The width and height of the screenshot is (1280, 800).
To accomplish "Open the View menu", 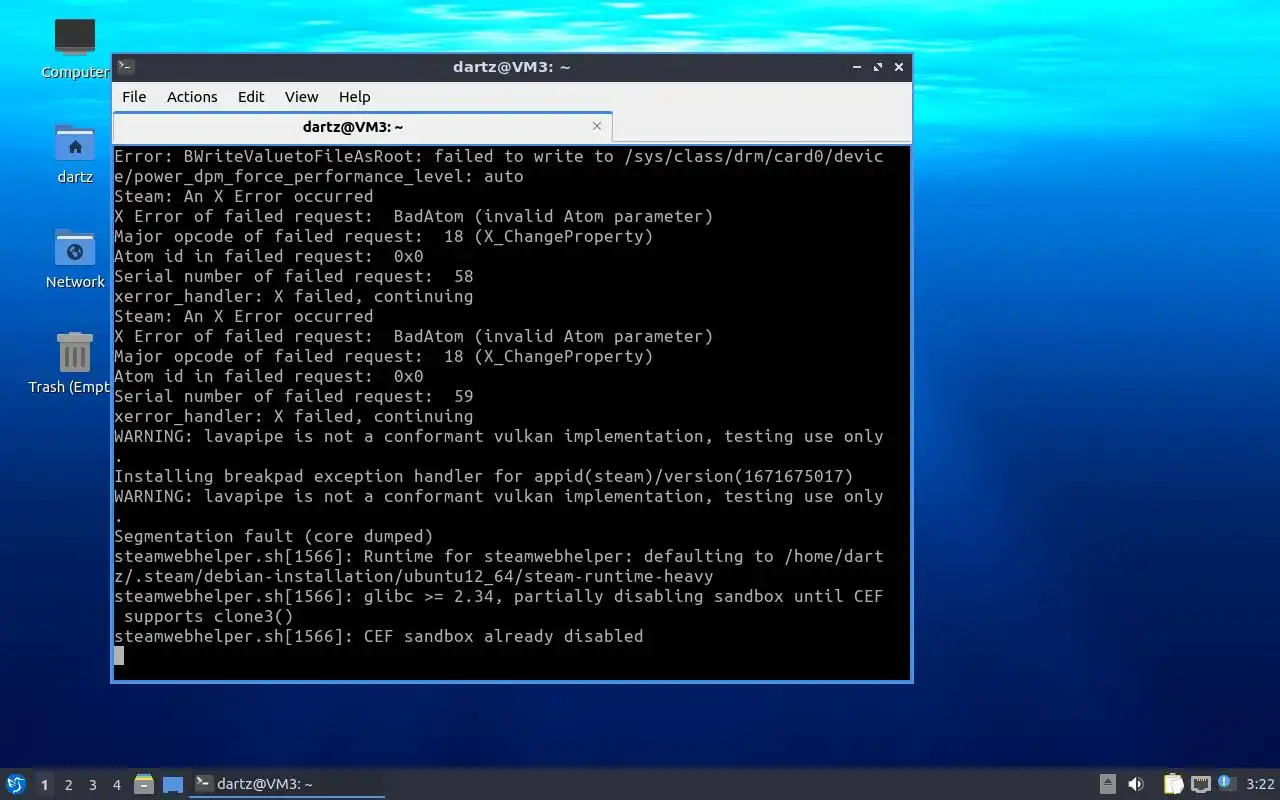I will 301,97.
